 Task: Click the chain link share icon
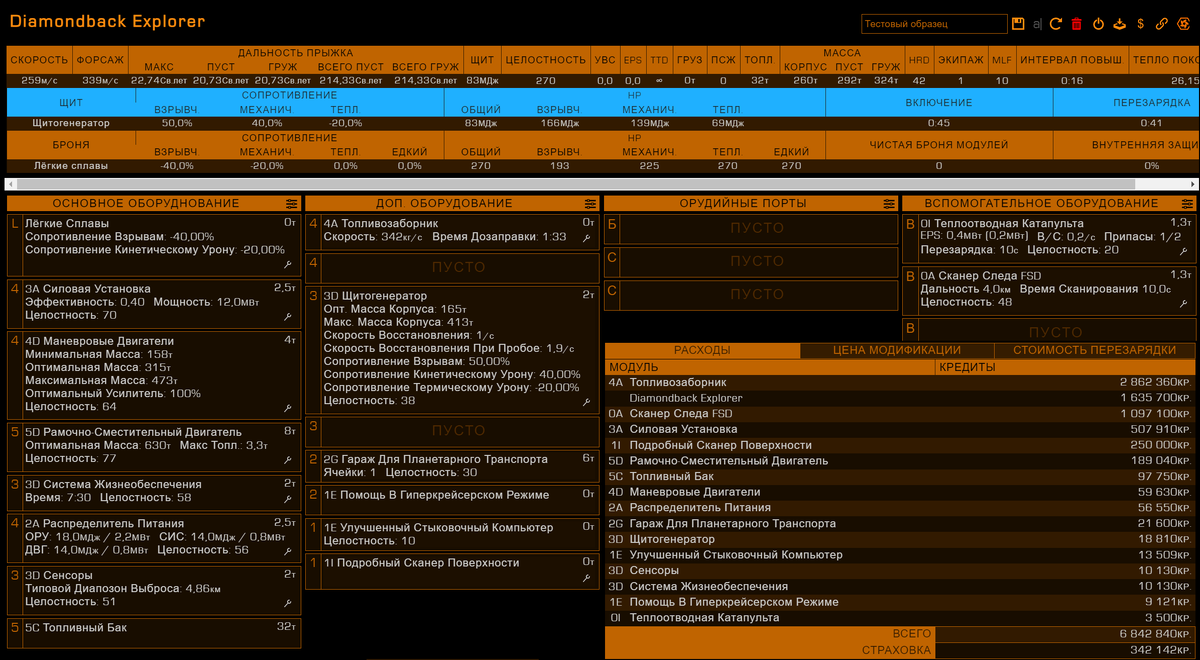tap(1162, 23)
